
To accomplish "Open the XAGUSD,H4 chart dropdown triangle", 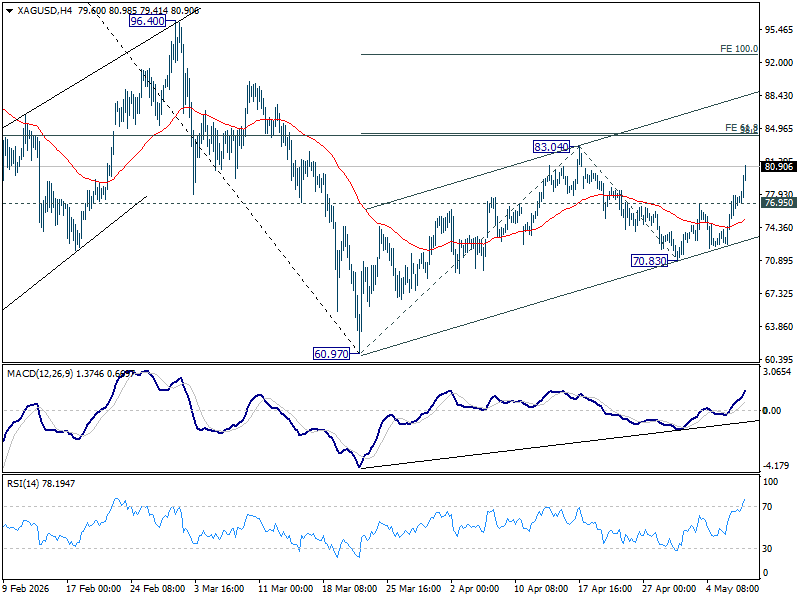I will click(x=9, y=11).
